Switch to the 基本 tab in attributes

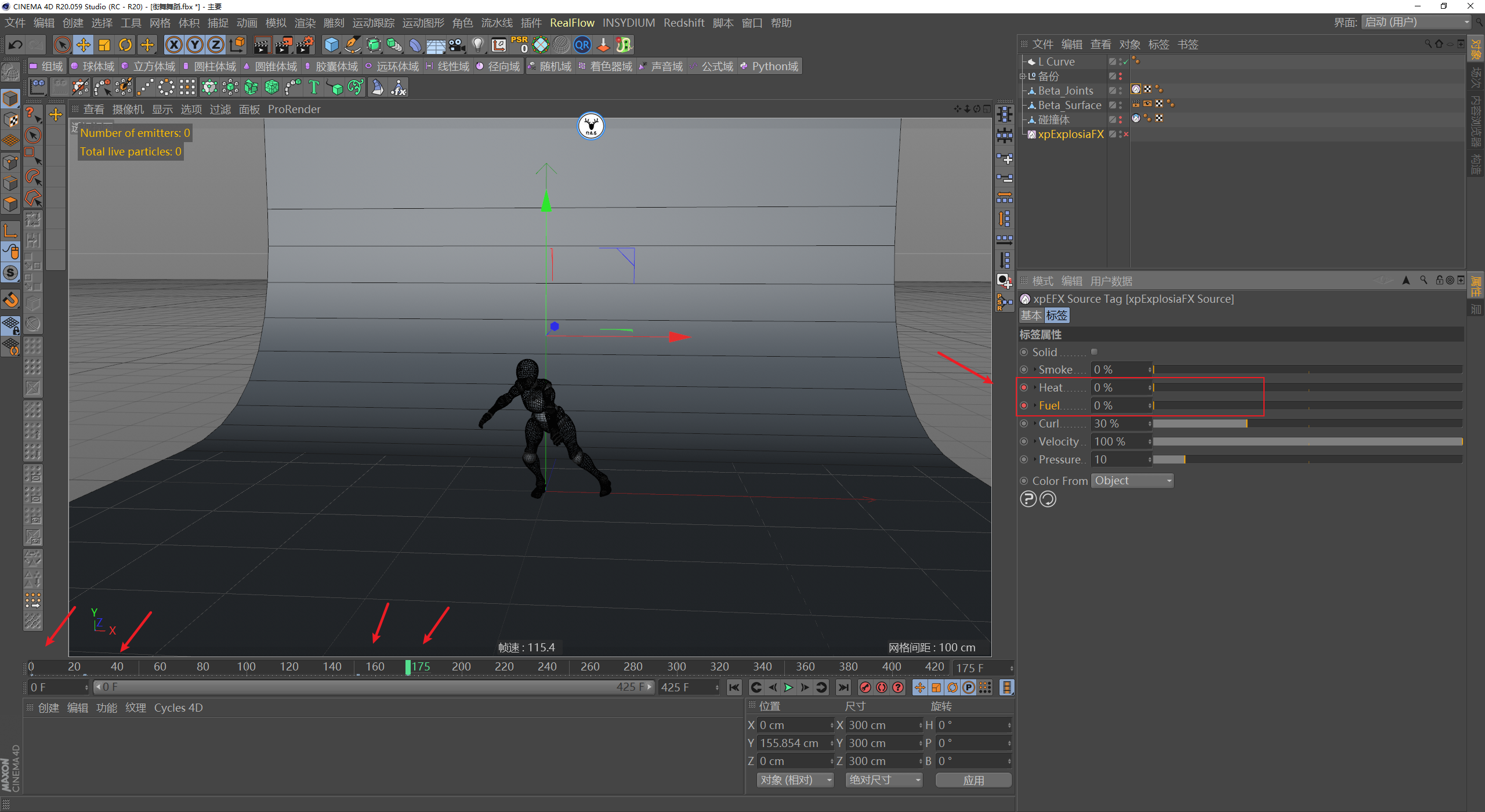1031,316
